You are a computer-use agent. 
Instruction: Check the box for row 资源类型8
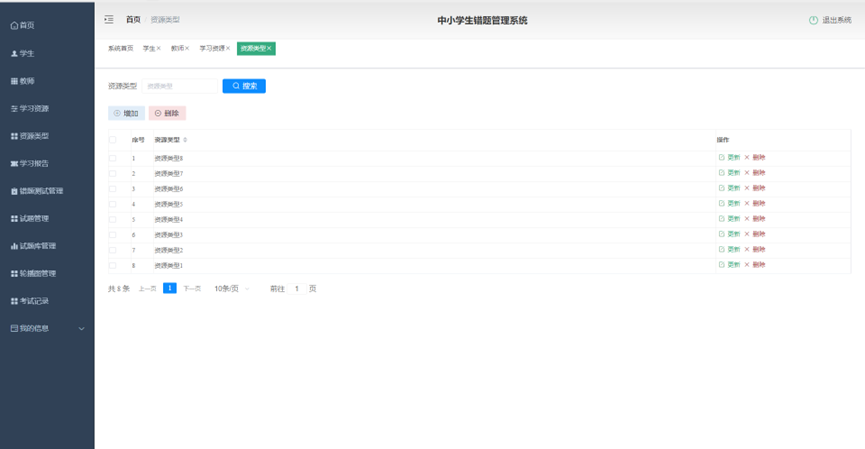point(113,158)
